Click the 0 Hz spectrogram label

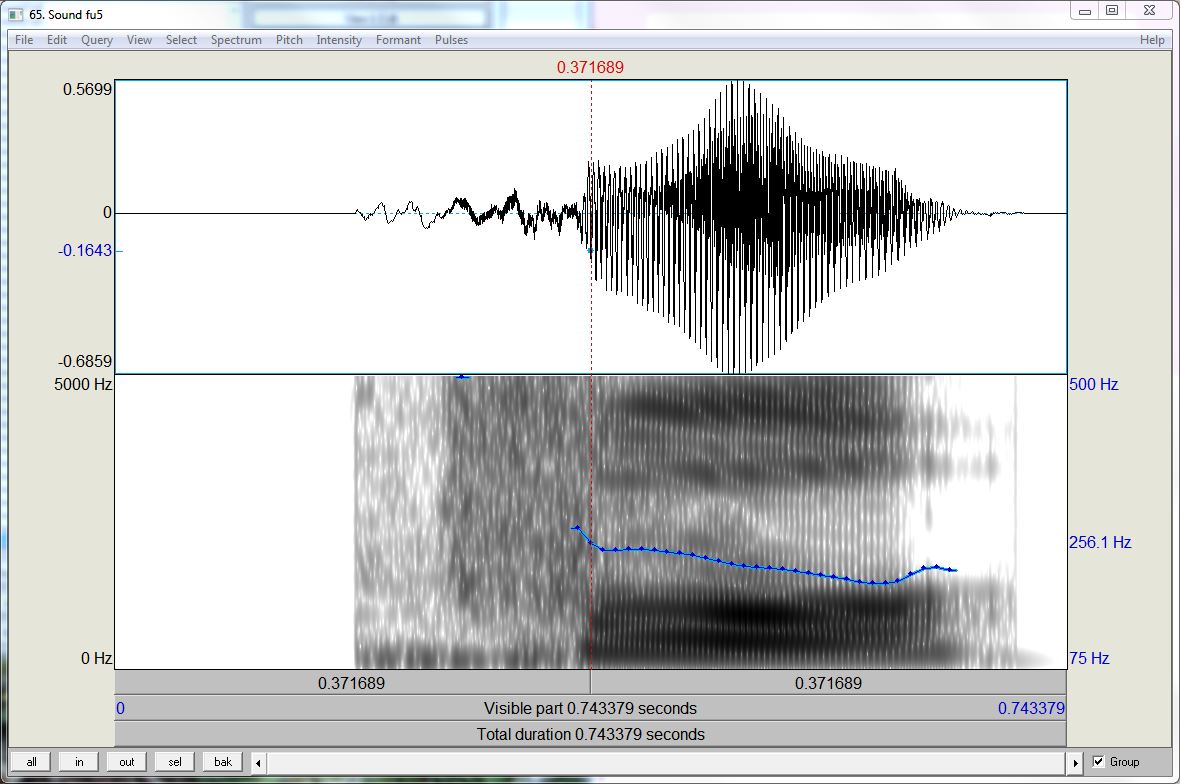click(96, 658)
